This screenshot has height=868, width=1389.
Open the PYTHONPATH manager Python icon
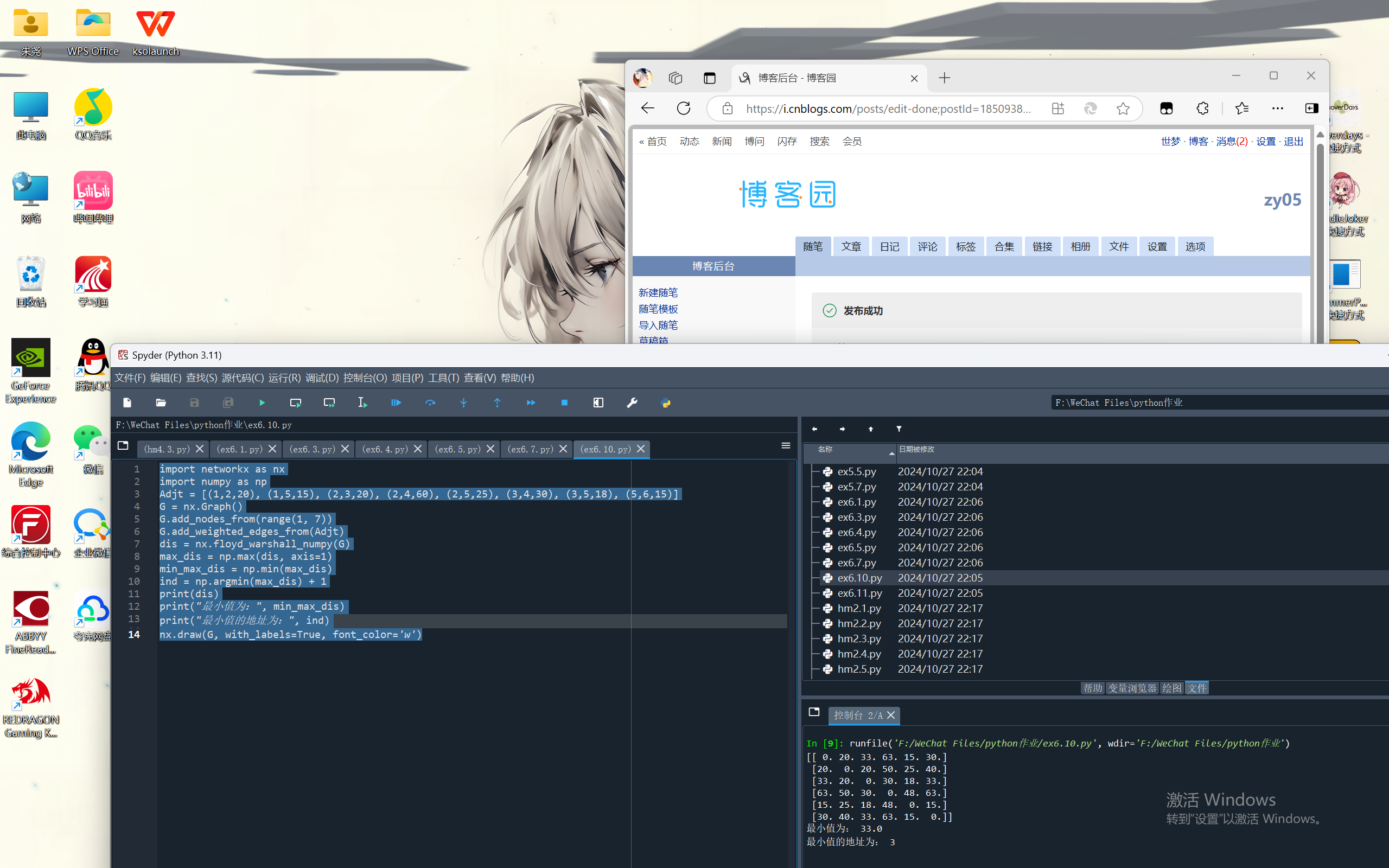(x=666, y=403)
